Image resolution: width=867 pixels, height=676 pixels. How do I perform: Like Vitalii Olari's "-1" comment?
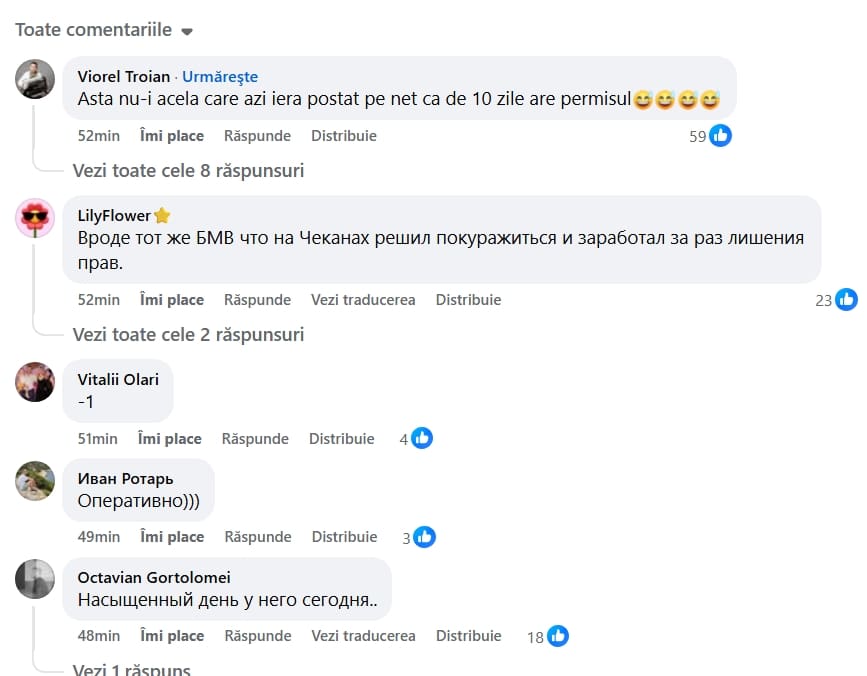[169, 439]
